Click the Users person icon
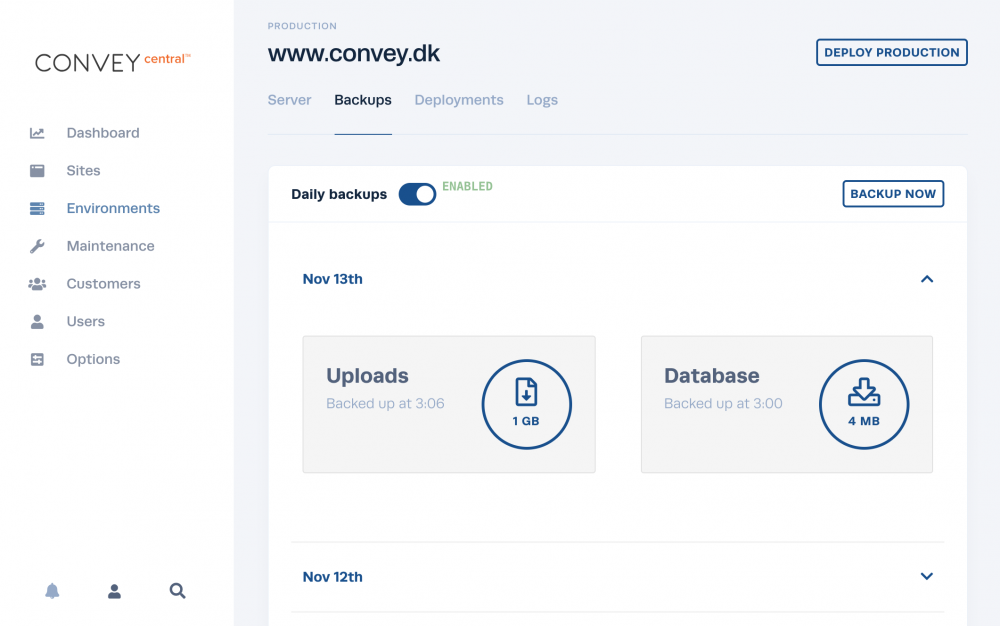 click(x=37, y=322)
